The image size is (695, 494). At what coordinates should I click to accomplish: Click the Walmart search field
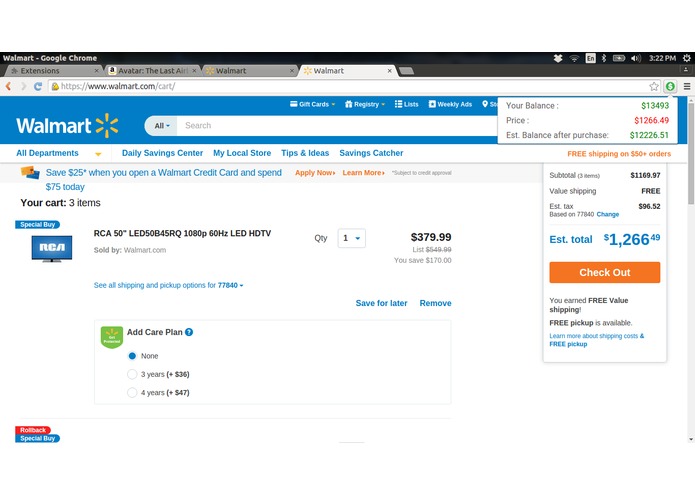[x=337, y=126]
